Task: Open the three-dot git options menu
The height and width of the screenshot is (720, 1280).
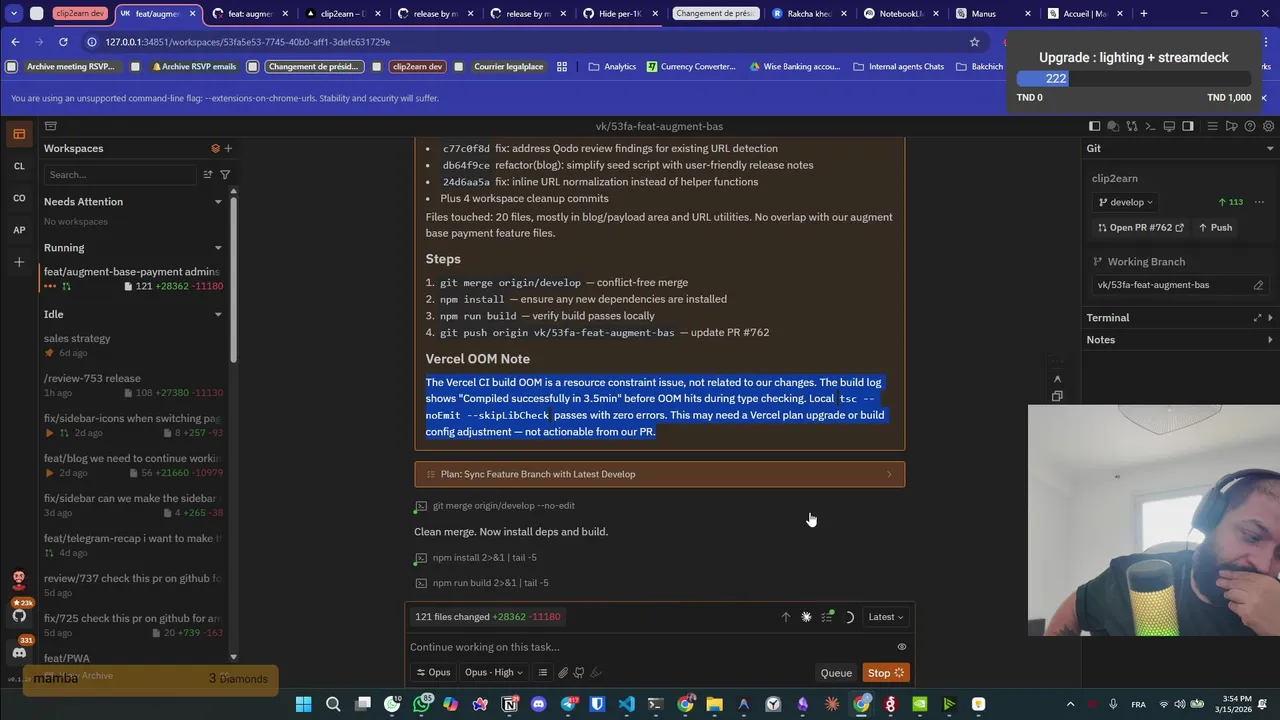Action: pos(1257,202)
